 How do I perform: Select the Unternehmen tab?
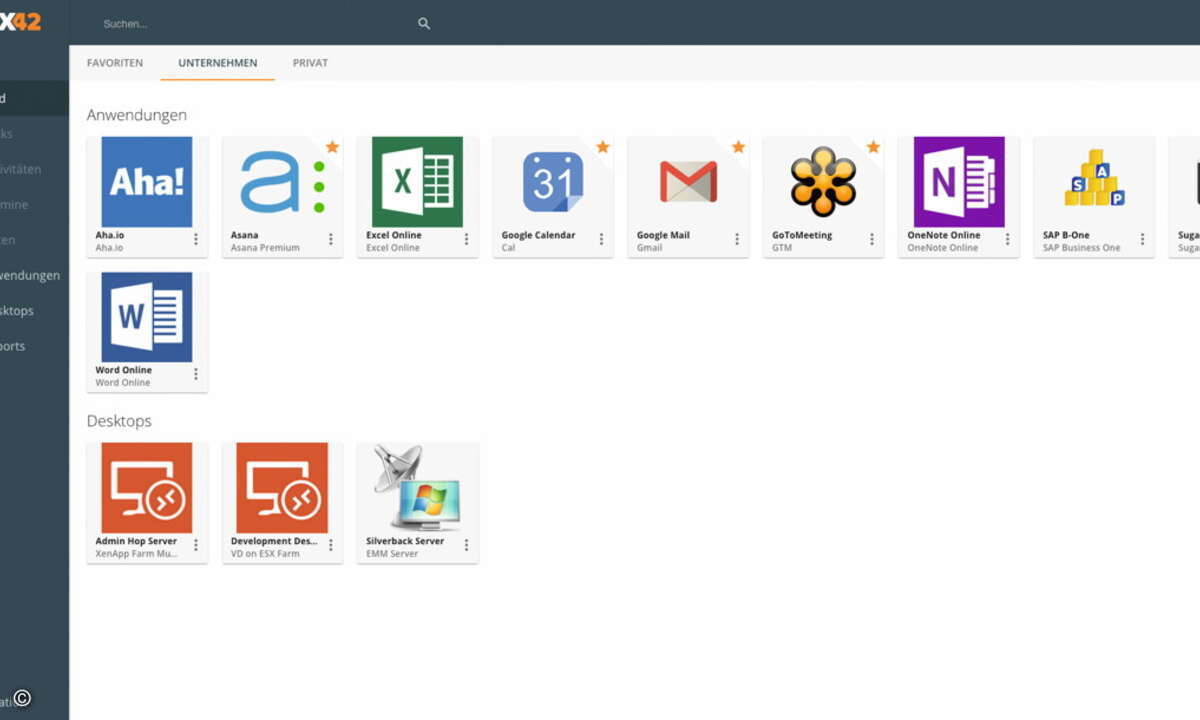point(218,63)
